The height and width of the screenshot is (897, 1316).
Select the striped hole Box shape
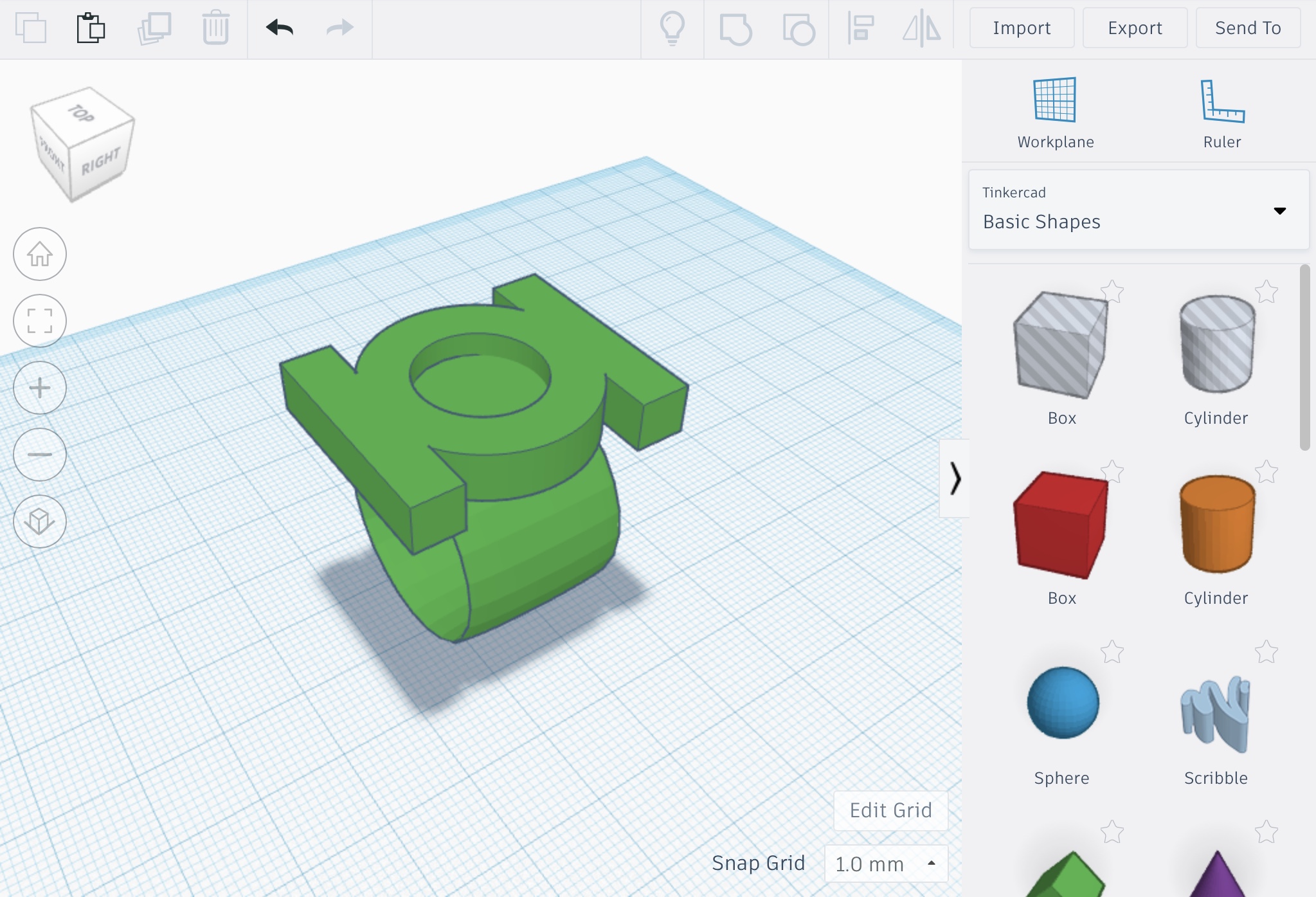[1061, 346]
